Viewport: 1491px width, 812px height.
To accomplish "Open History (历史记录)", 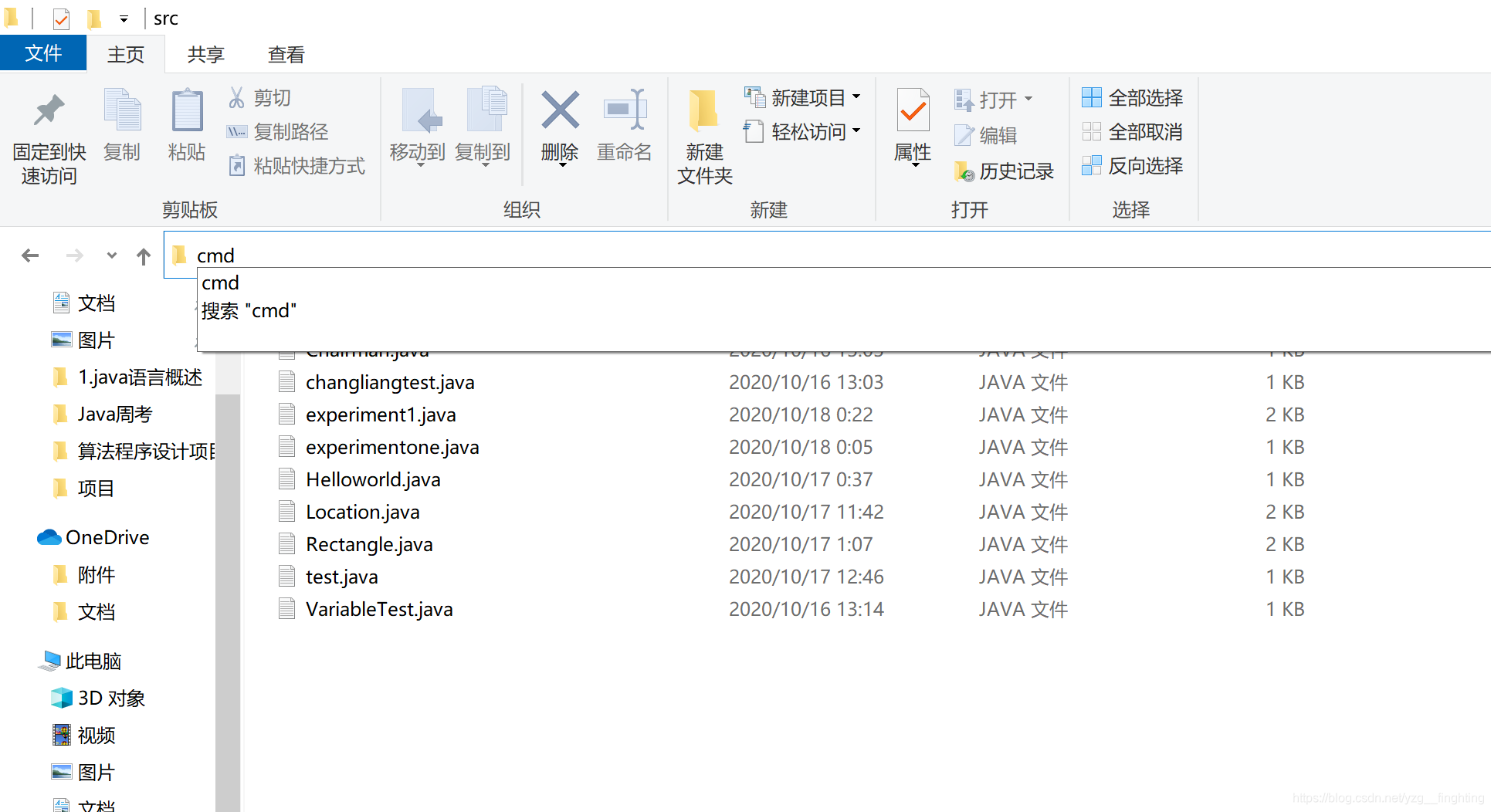I will pos(1004,171).
